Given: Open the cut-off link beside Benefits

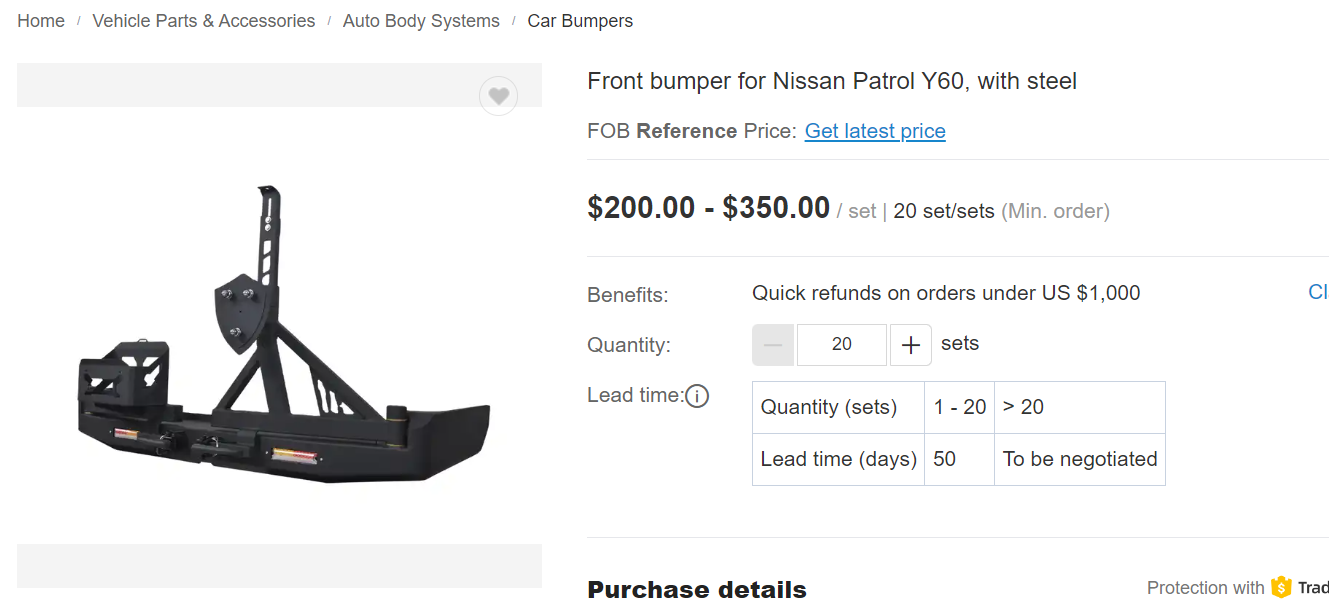Looking at the screenshot, I should (x=1318, y=292).
